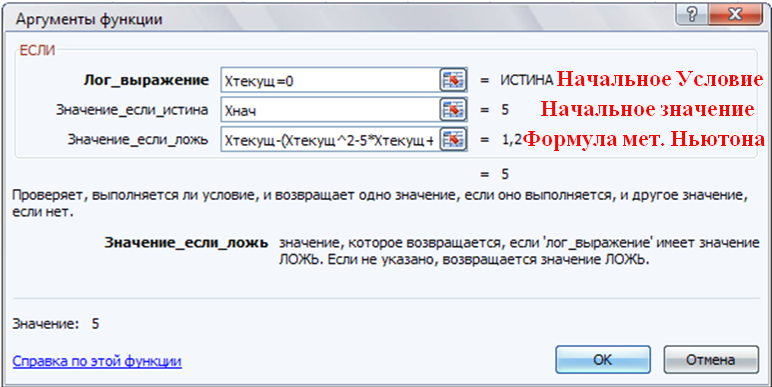
Task: Click range selector icon for Значение_если_ложь field
Action: (x=452, y=140)
